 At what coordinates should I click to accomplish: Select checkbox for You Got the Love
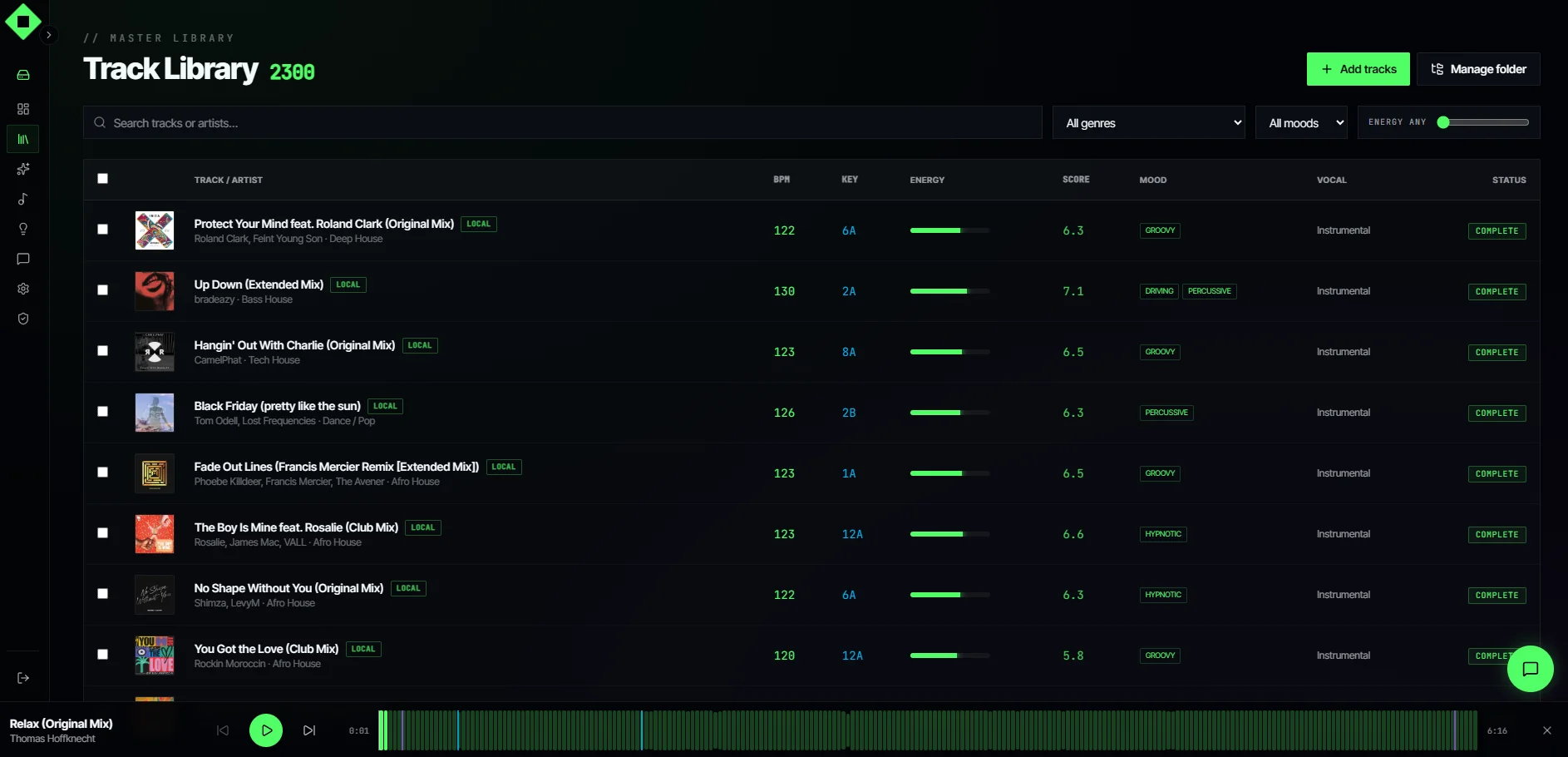(x=102, y=654)
